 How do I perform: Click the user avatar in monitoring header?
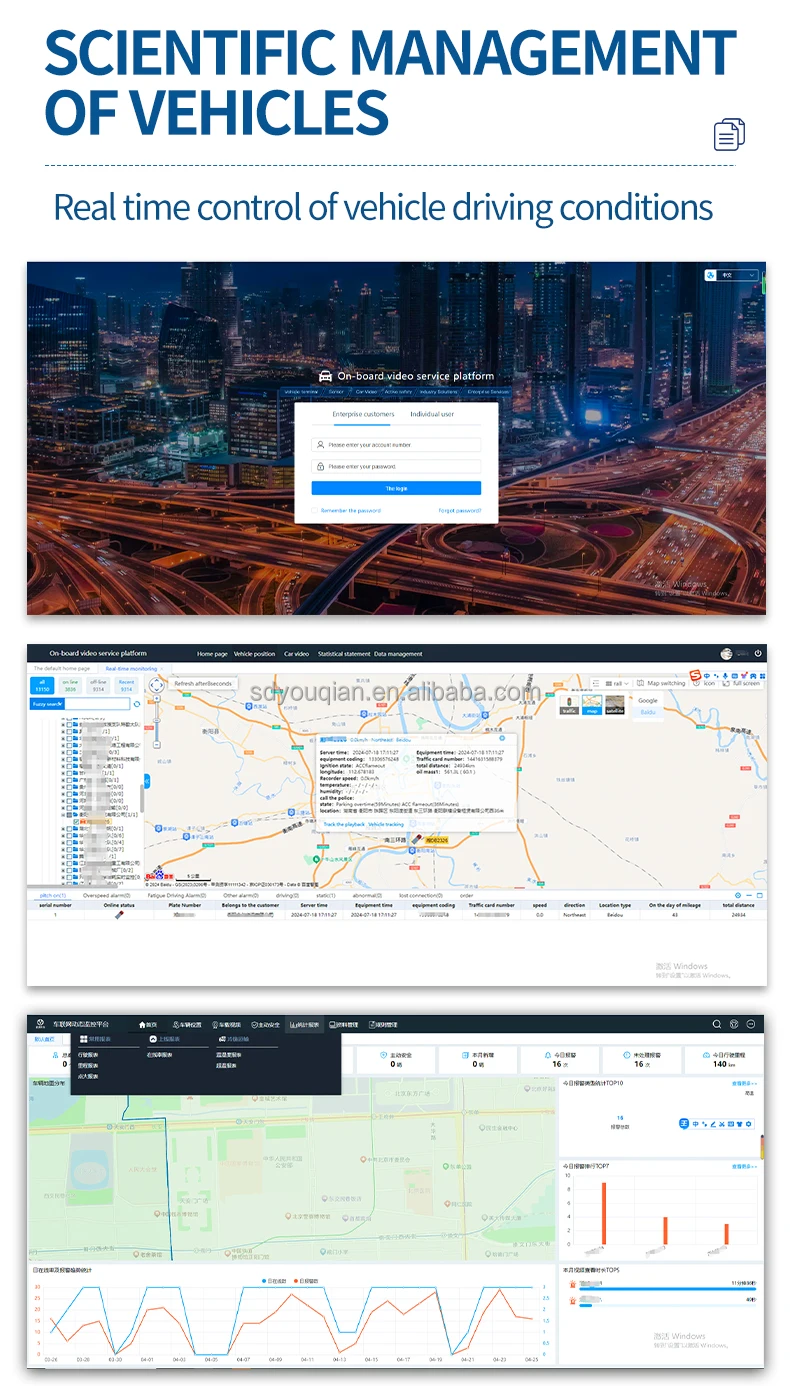[x=726, y=653]
